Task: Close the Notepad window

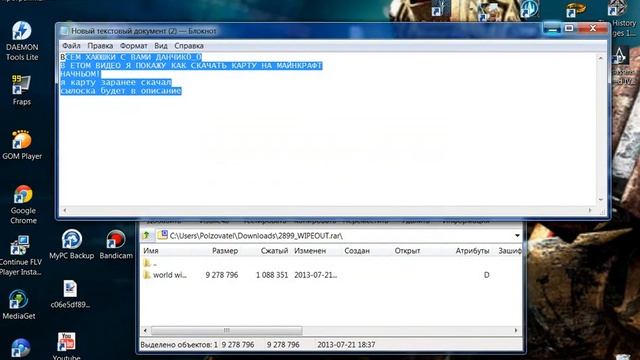Action: (593, 29)
